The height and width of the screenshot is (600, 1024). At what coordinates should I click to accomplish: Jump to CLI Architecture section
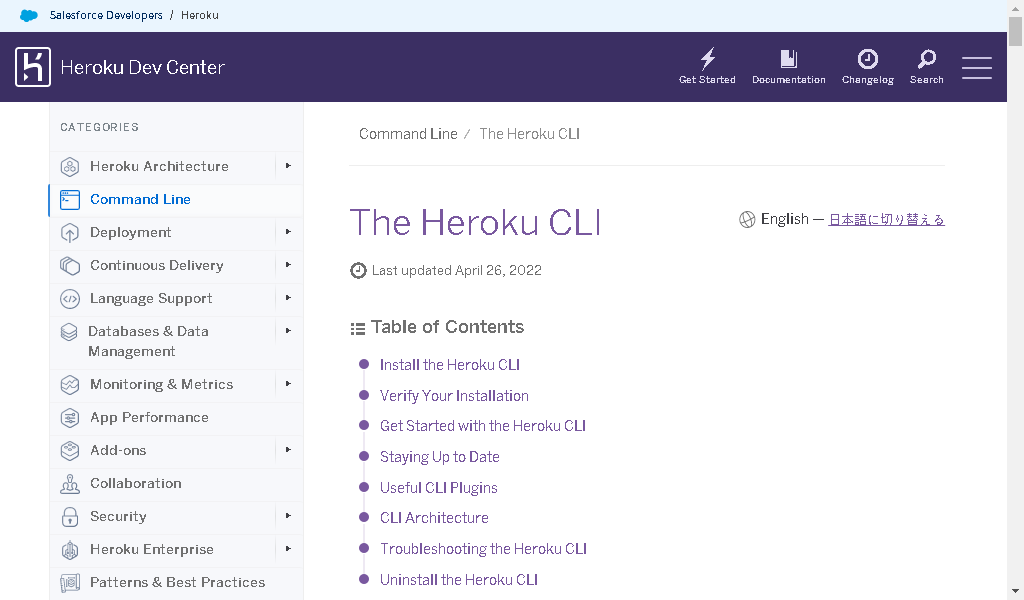tap(434, 518)
